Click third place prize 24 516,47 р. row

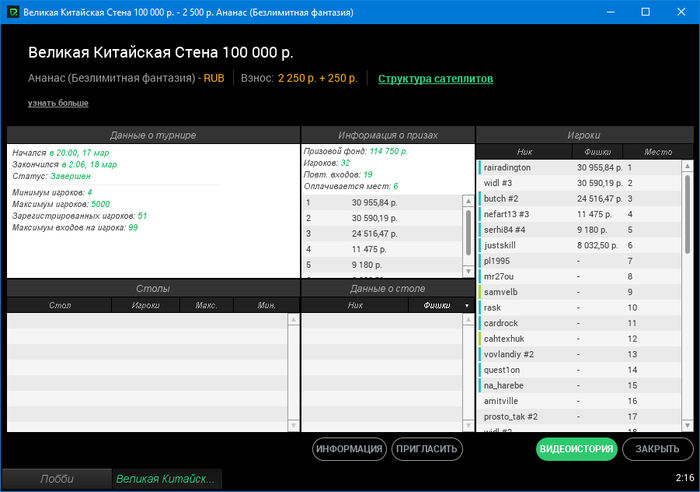pos(383,234)
